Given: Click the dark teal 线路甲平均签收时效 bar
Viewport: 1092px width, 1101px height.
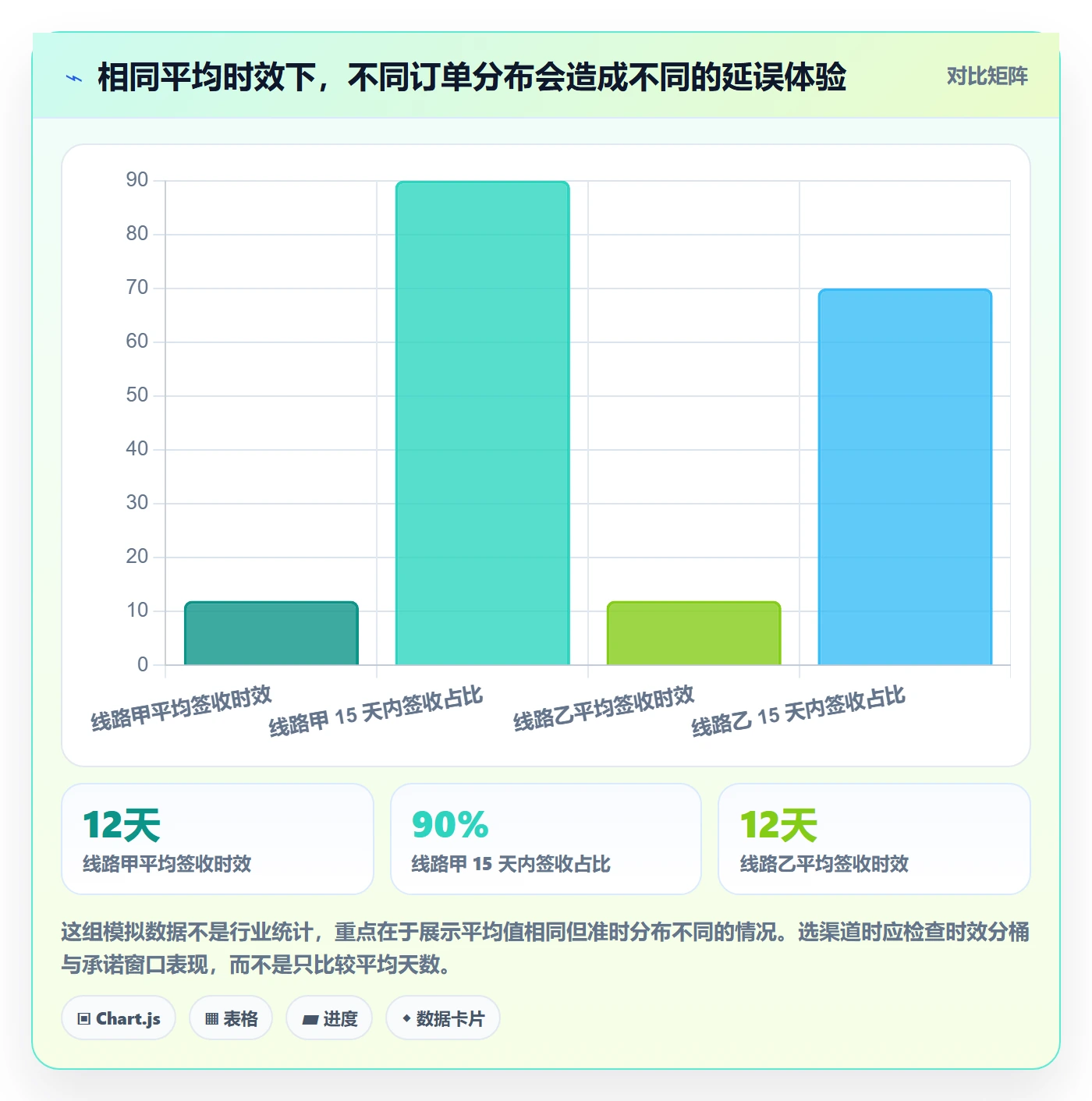Looking at the screenshot, I should pos(271,633).
